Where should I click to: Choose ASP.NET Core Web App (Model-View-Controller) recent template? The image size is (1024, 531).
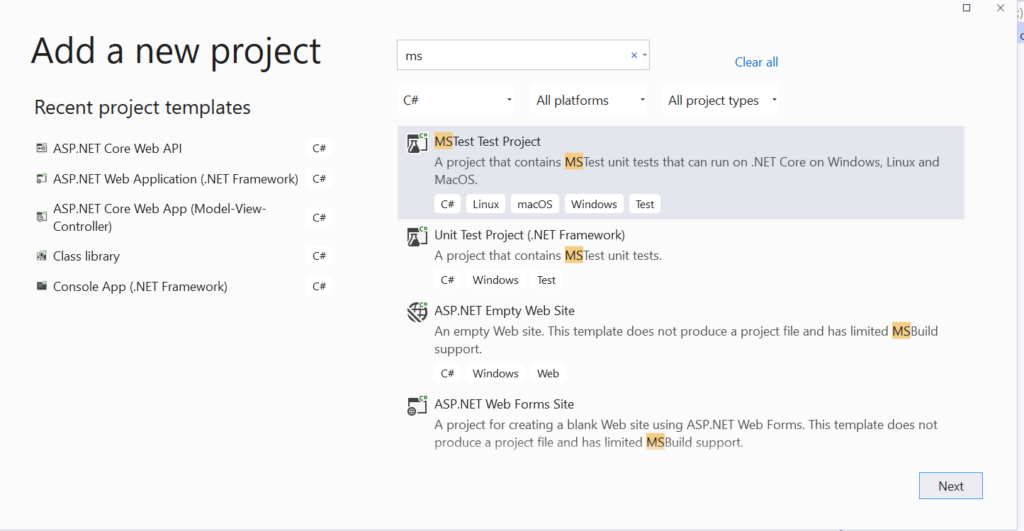[x=159, y=217]
